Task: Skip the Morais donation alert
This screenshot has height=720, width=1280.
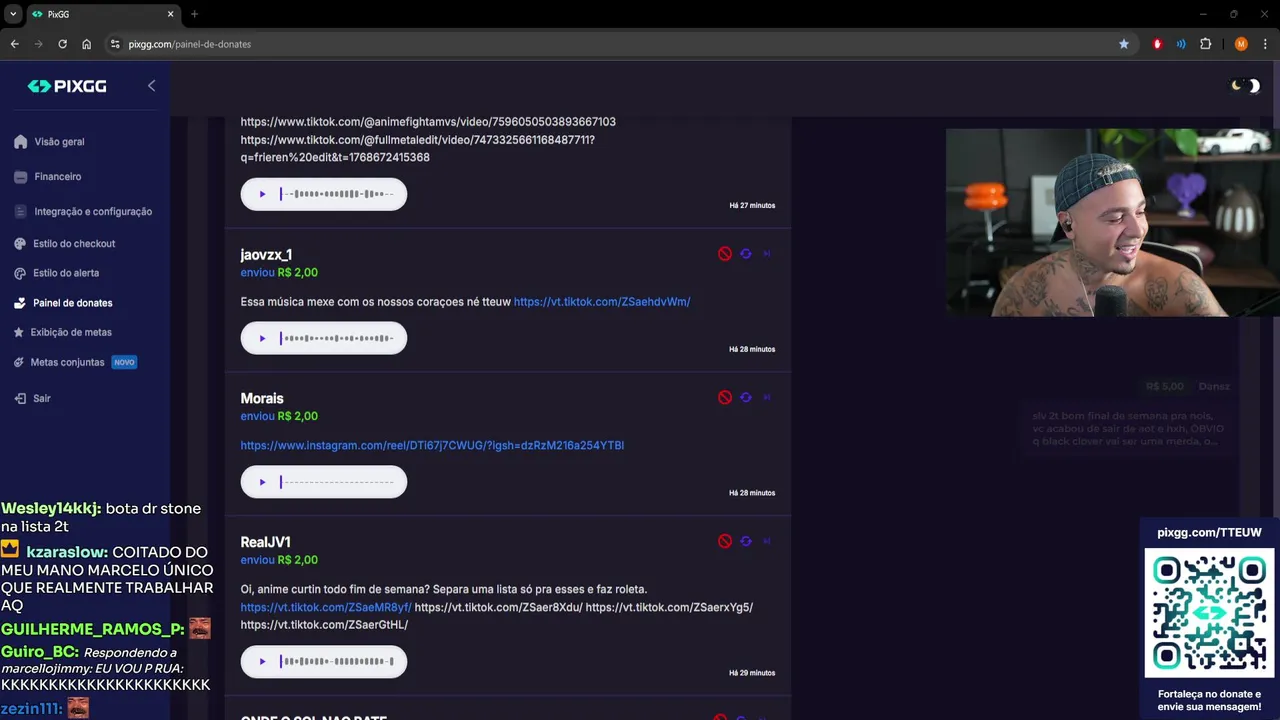Action: pos(767,398)
